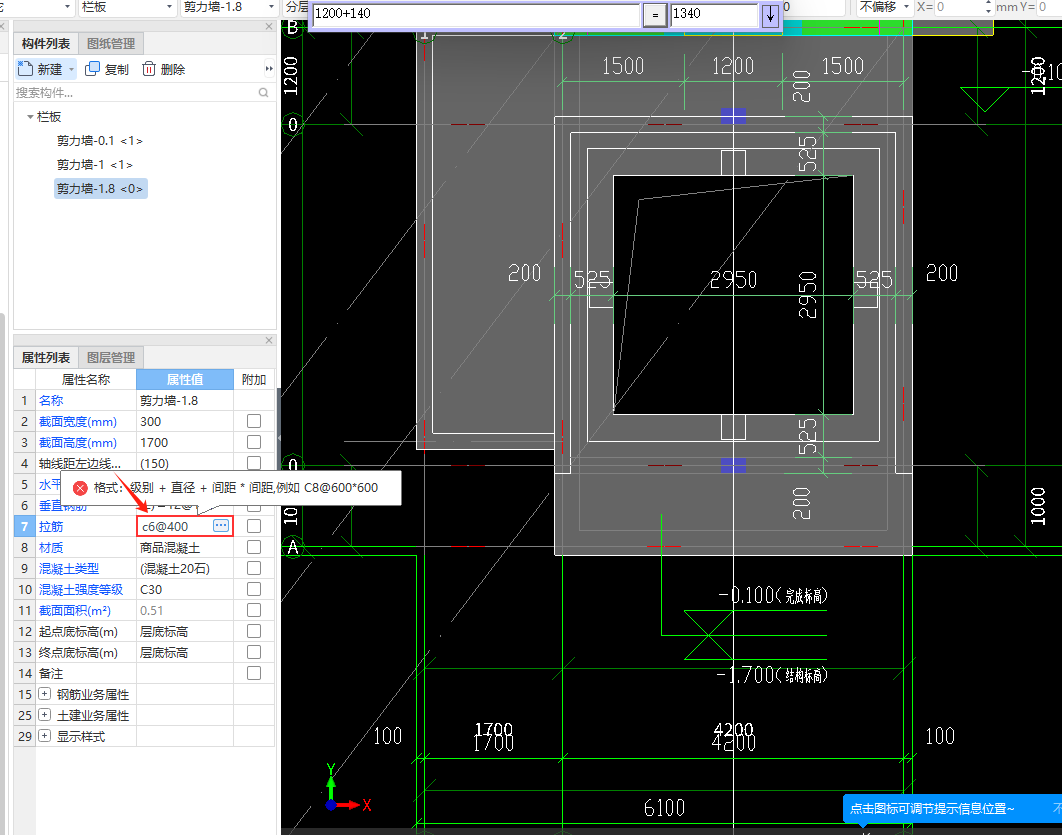Viewport: 1062px width, 835px height.
Task: Select 剪力墙-1.8 in component tree
Action: (x=100, y=188)
